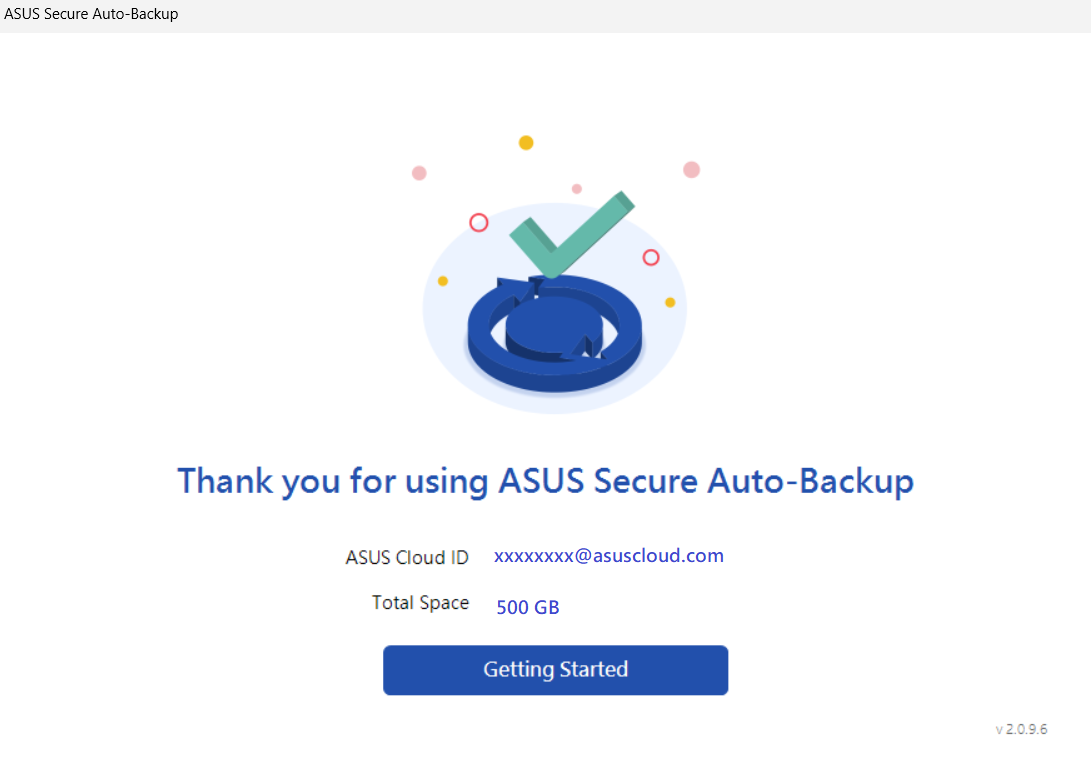
Task: Click the Total Space label
Action: pyautogui.click(x=420, y=603)
